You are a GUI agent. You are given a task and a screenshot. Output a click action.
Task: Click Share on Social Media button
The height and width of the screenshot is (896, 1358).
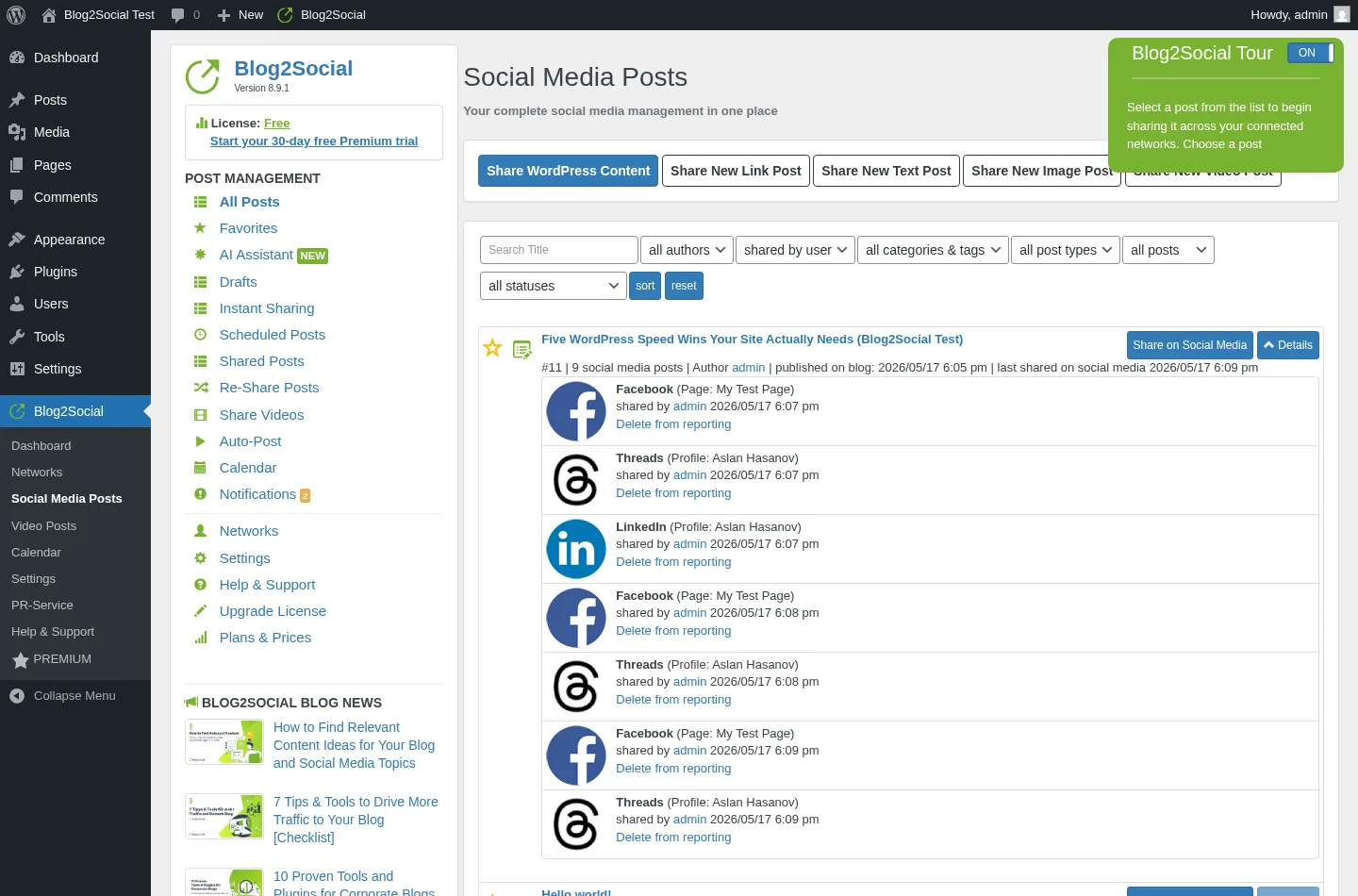[x=1190, y=345]
